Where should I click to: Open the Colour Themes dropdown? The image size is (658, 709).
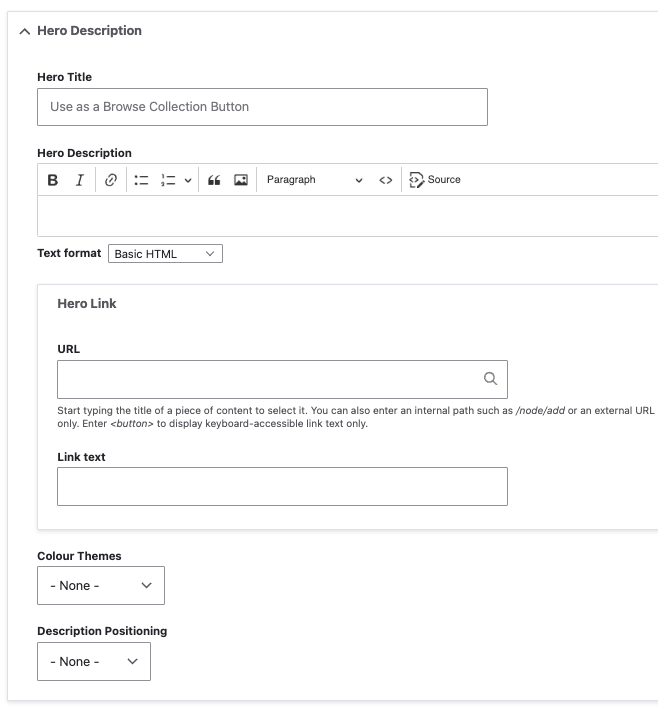click(101, 586)
